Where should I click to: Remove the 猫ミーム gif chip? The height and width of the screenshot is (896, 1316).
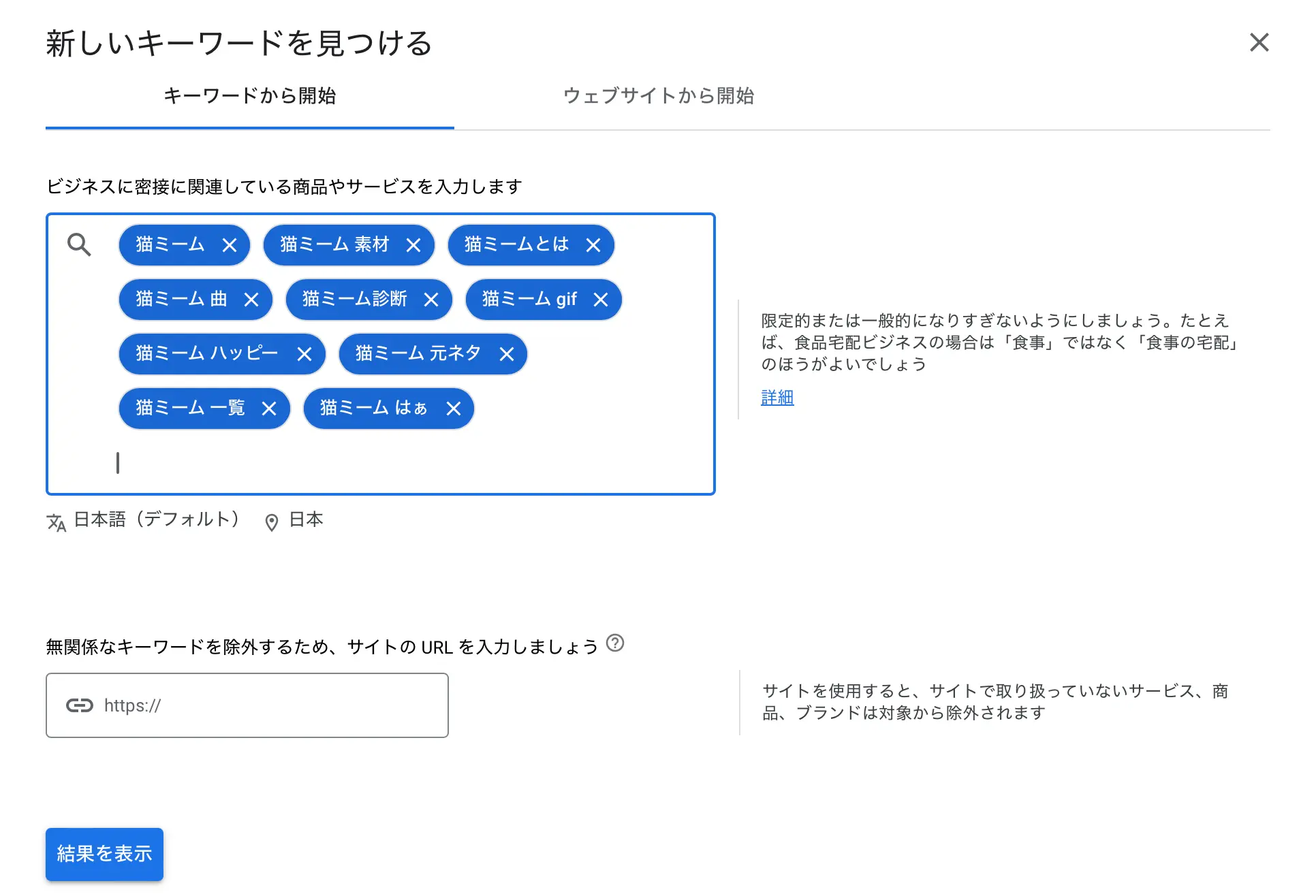600,300
